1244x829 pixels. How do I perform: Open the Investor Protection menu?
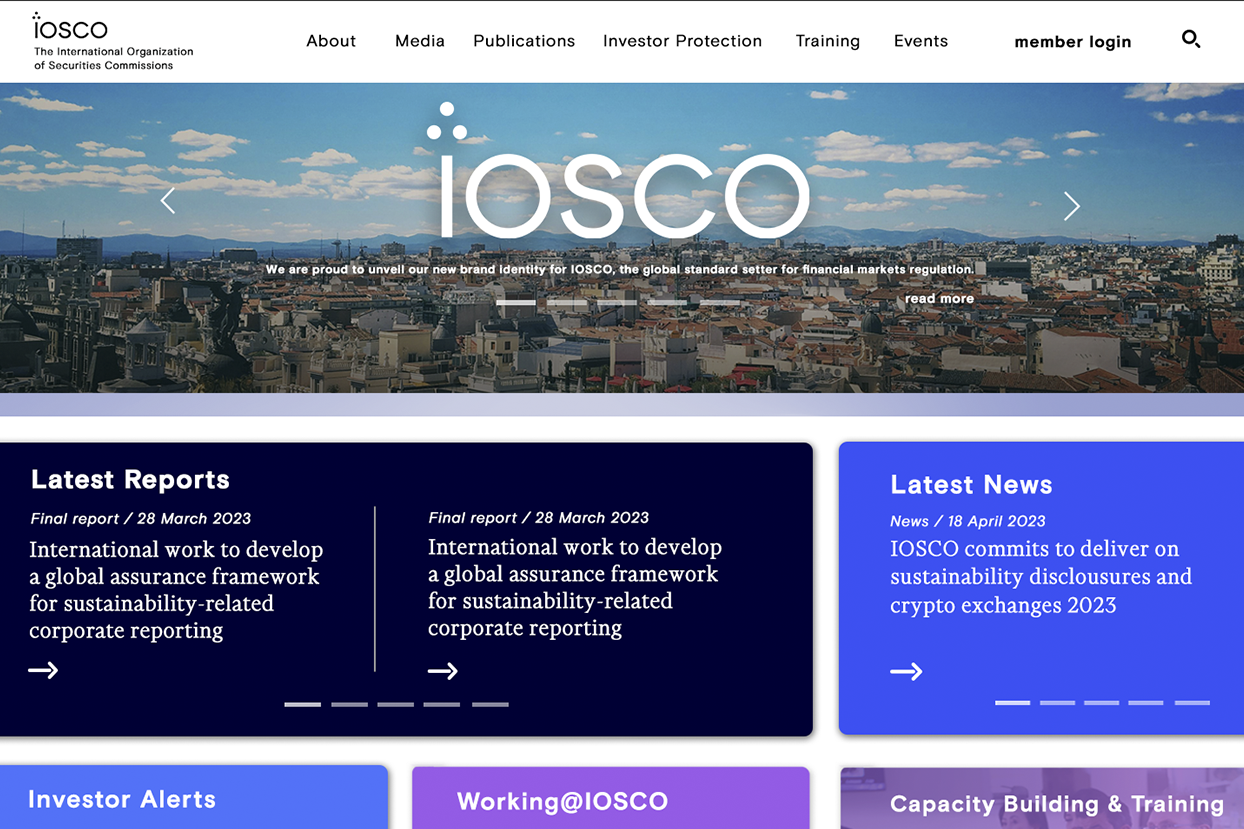[682, 41]
